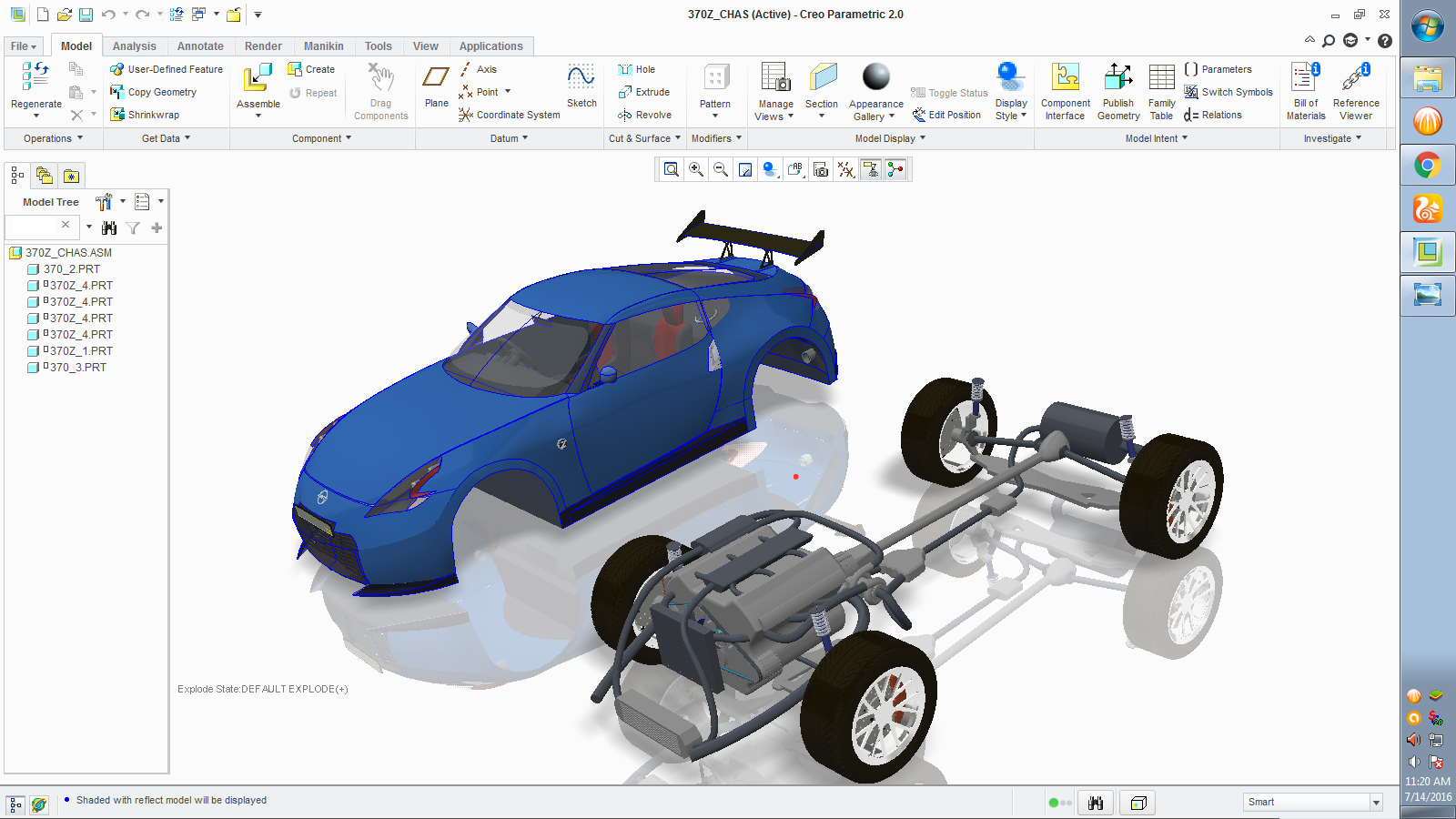Click Zoom In in graphics toolbar

tap(696, 169)
